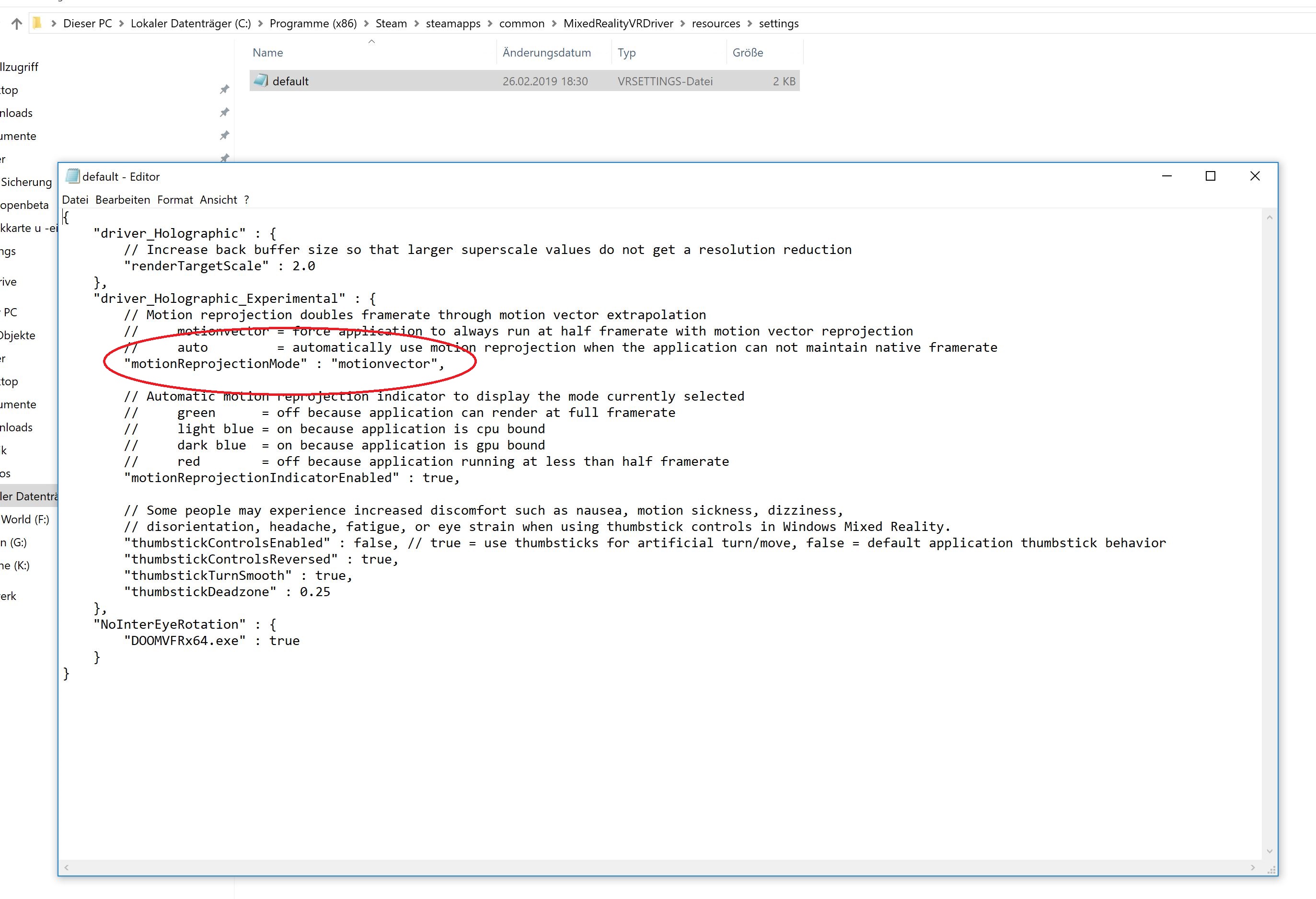Click the "motionReprojectionMode" line in Editor
The width and height of the screenshot is (1316, 899).
284,364
